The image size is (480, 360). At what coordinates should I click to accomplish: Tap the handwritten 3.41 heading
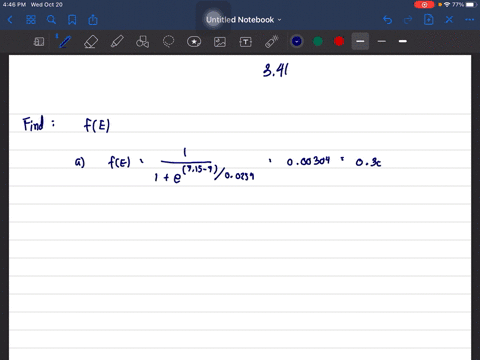point(276,70)
